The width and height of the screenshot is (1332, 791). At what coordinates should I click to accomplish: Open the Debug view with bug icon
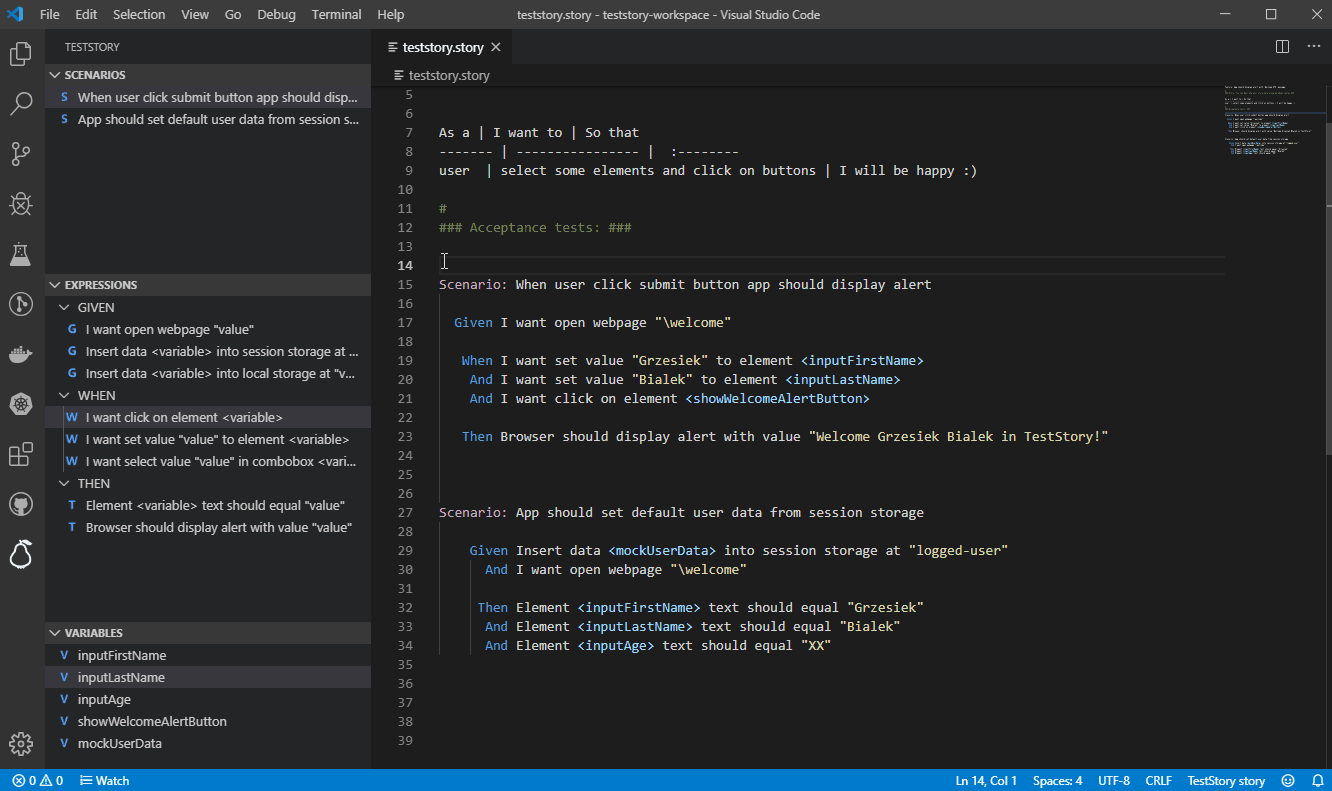pos(21,204)
